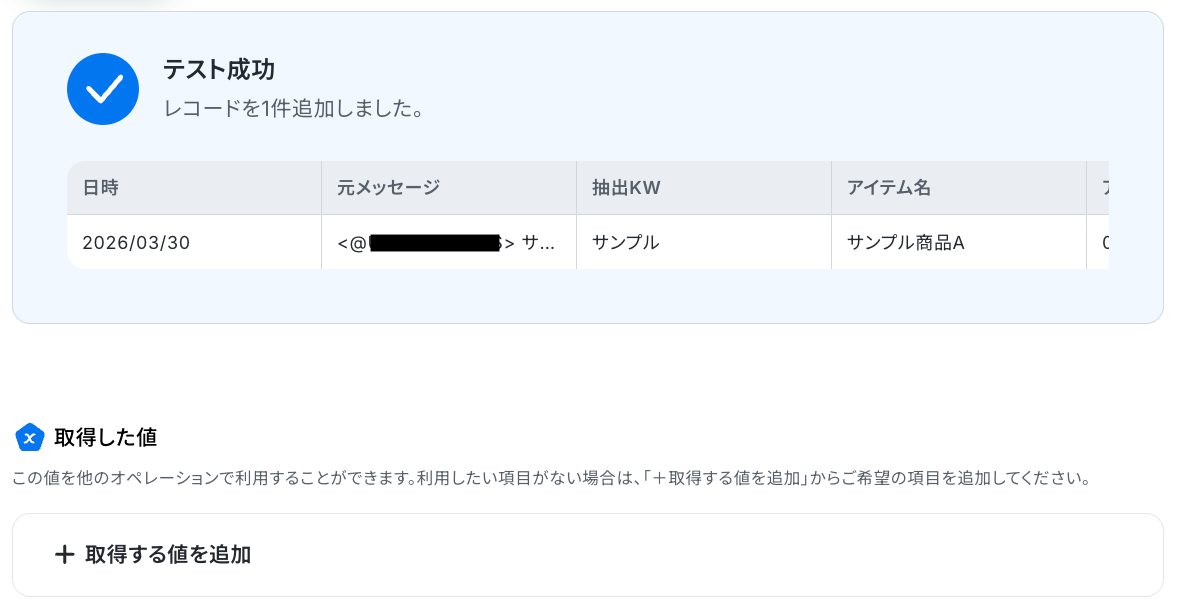This screenshot has height=612, width=1182.
Task: Click the 抽出KW column header
Action: (x=626, y=187)
